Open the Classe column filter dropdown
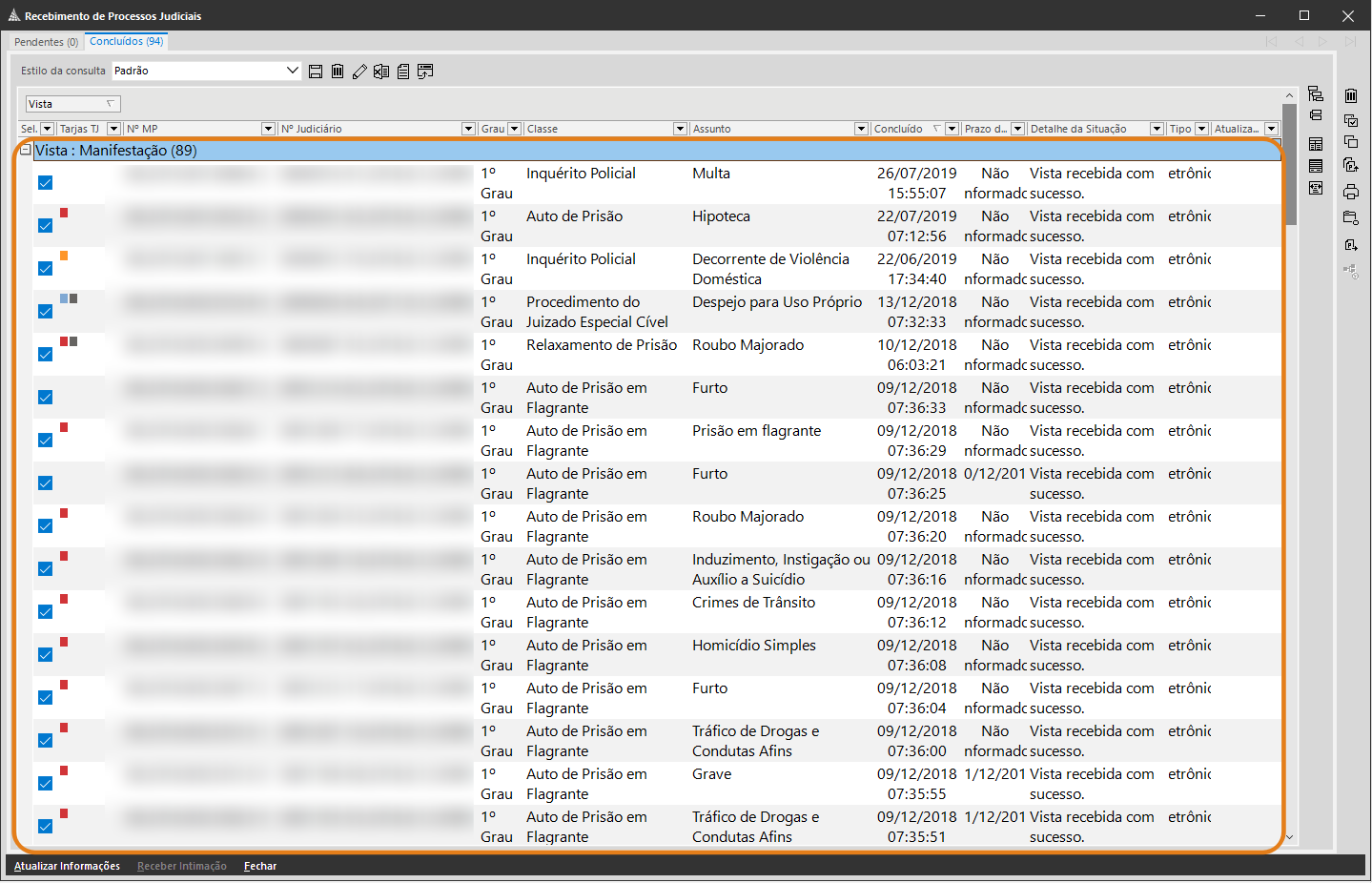This screenshot has width=1372, height=883. 680,129
